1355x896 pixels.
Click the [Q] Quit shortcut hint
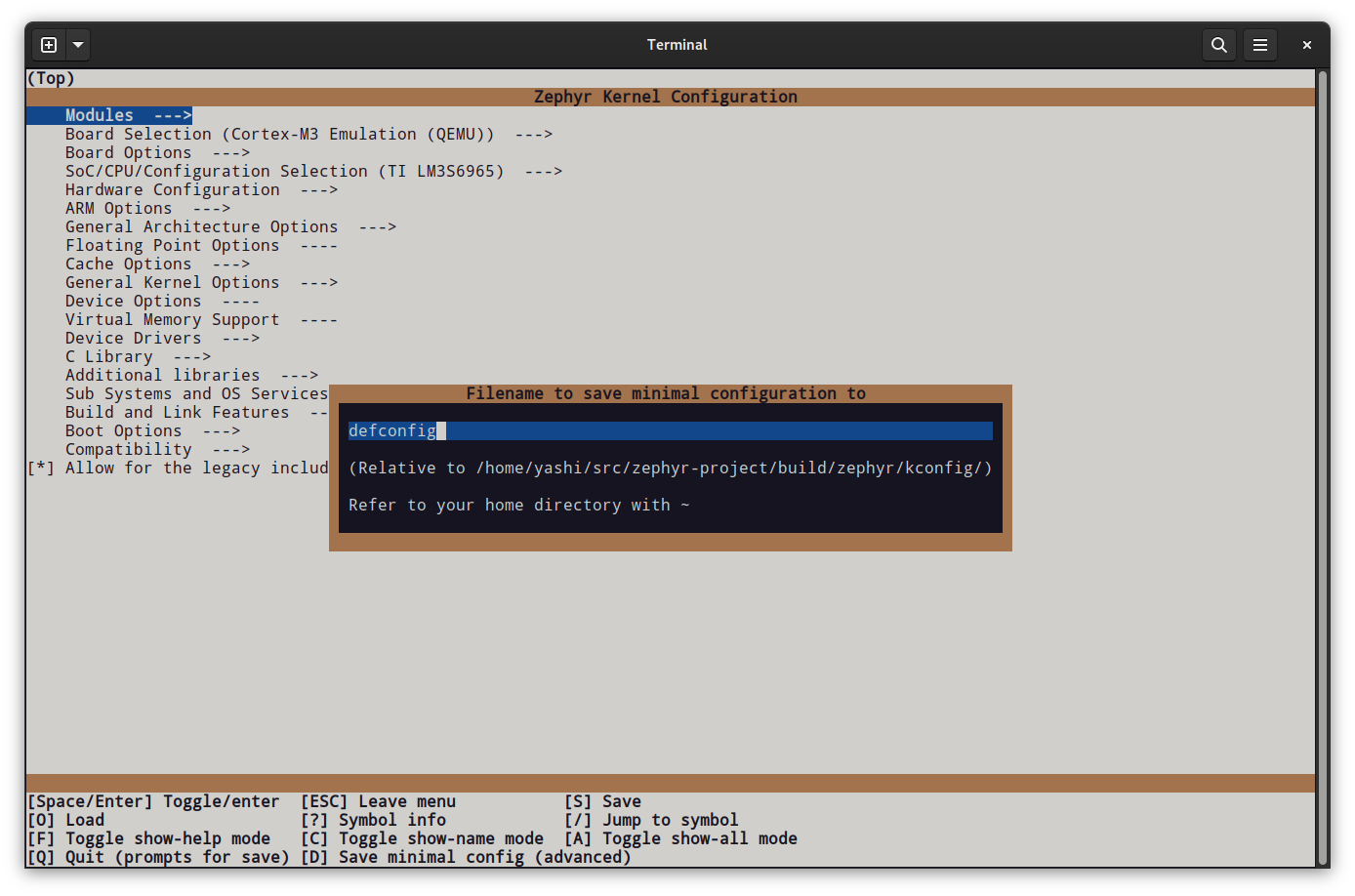158,857
